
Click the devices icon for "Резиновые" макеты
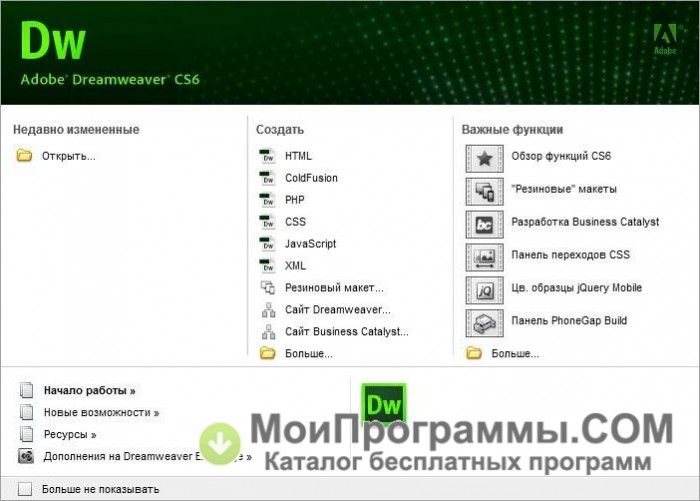point(484,191)
